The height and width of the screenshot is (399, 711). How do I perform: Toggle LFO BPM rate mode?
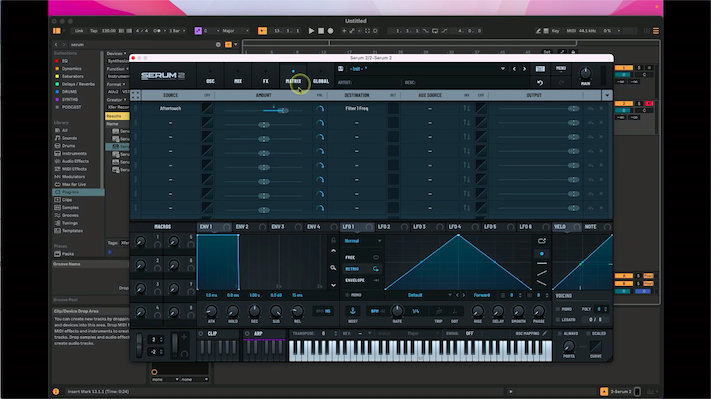click(x=375, y=311)
